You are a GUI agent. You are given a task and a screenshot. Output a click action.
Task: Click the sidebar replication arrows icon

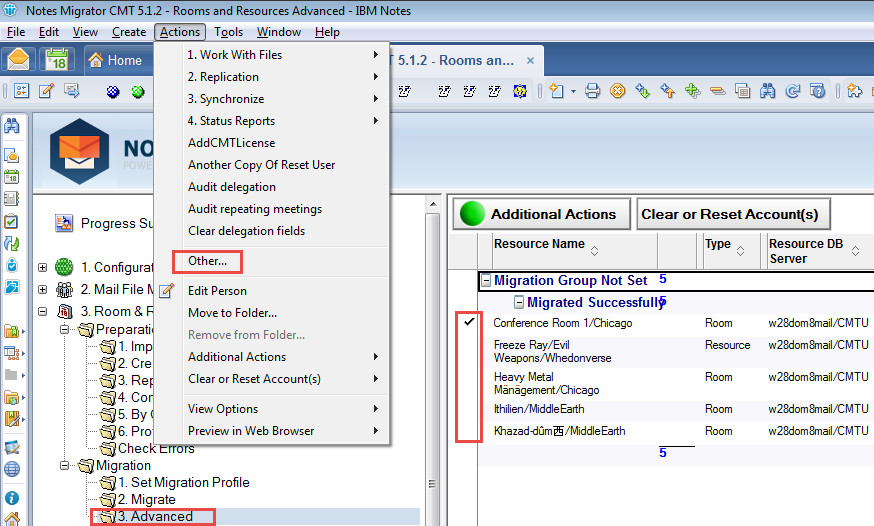click(12, 243)
